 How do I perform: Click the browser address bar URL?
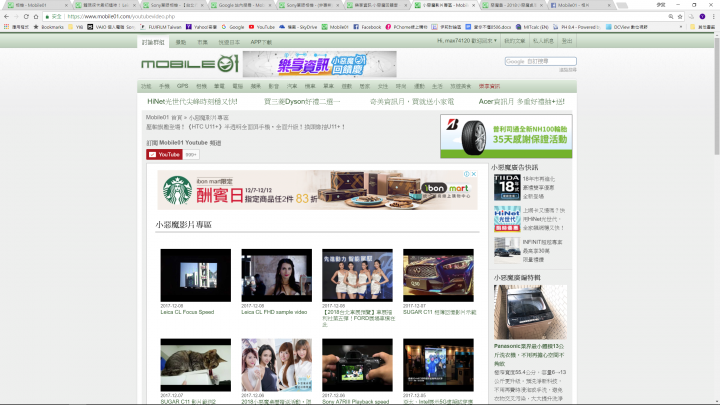(x=121, y=17)
